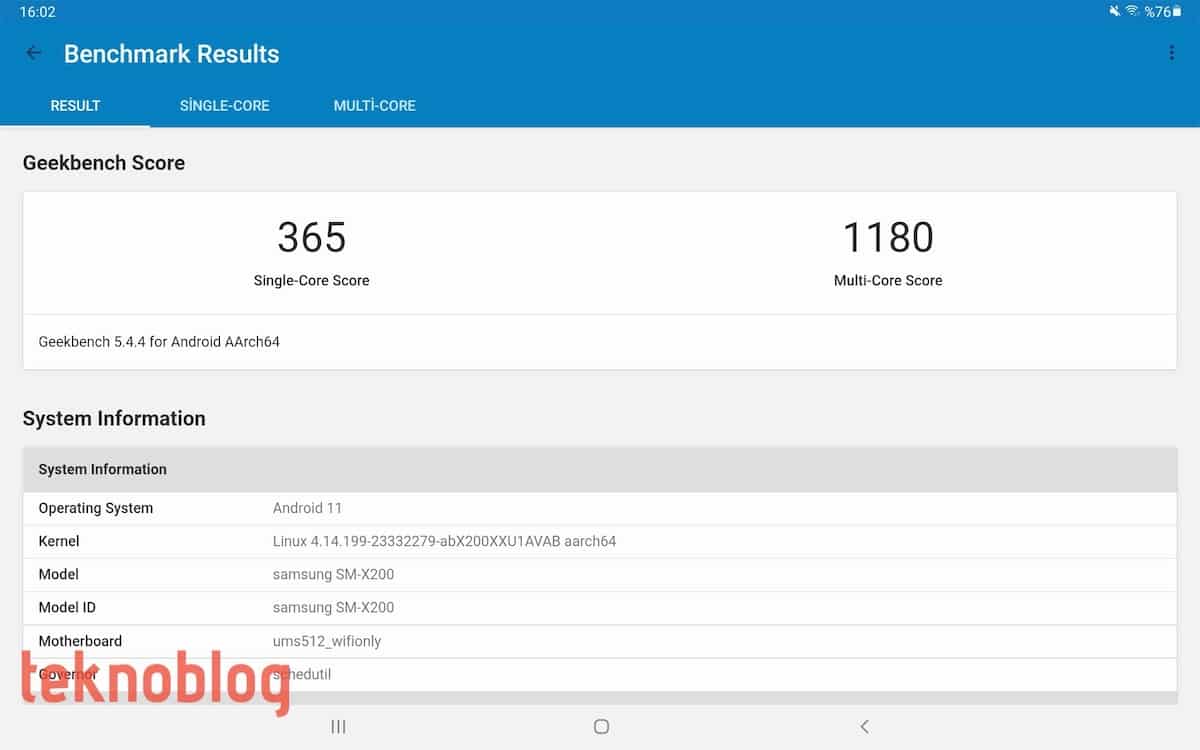Screen dimensions: 1200x750
Task: Tap the battery indicator in the status bar
Action: tap(1164, 12)
